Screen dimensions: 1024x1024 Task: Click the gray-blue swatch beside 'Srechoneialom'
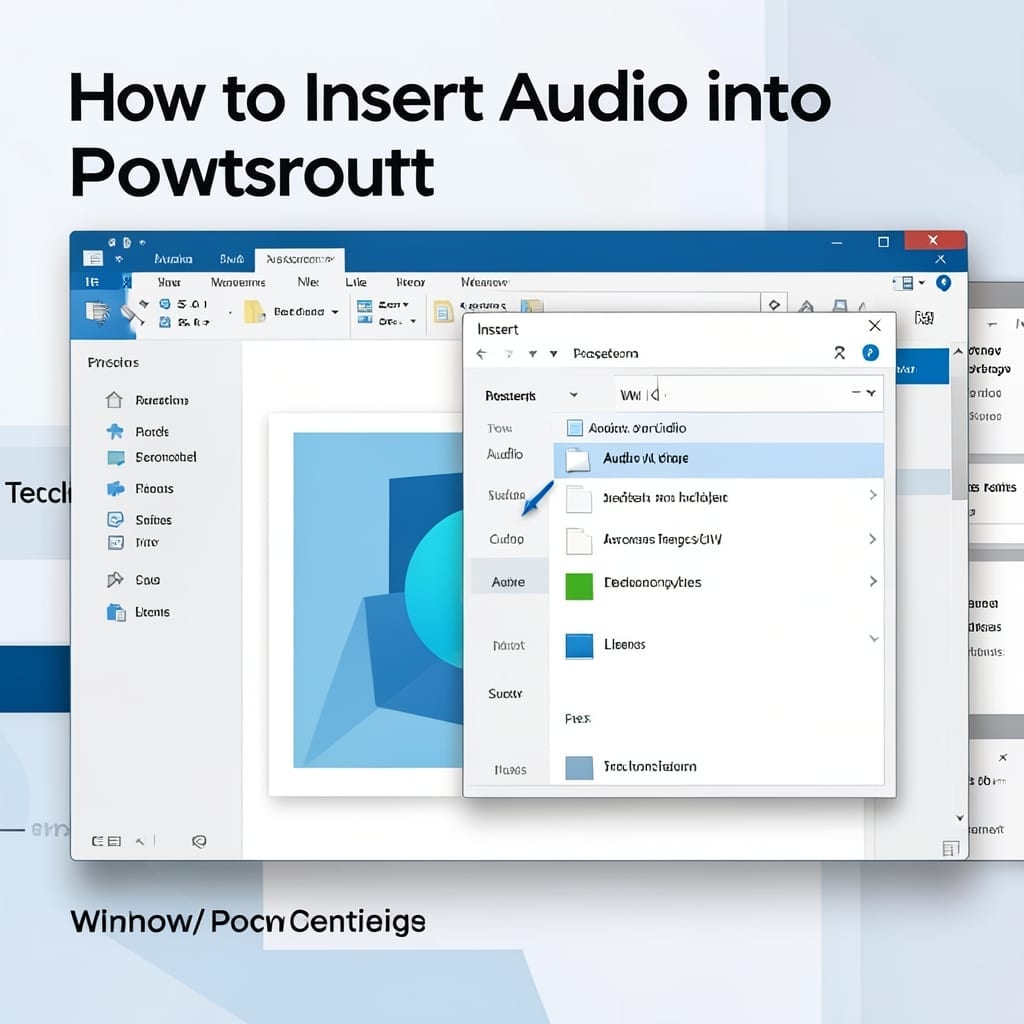click(x=579, y=767)
